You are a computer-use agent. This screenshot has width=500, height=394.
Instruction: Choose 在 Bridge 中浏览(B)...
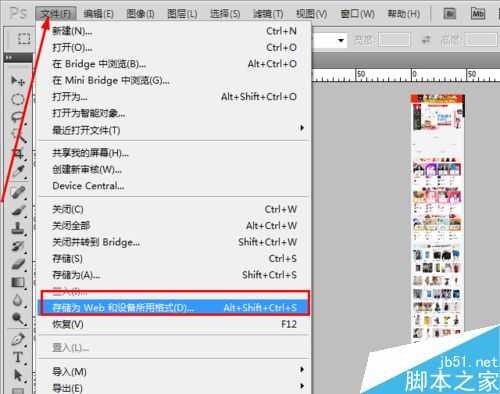pos(175,64)
